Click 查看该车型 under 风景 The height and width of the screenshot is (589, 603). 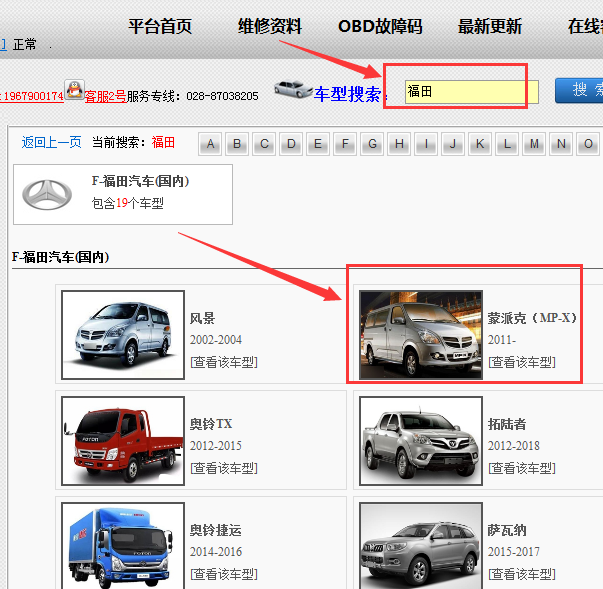(224, 362)
